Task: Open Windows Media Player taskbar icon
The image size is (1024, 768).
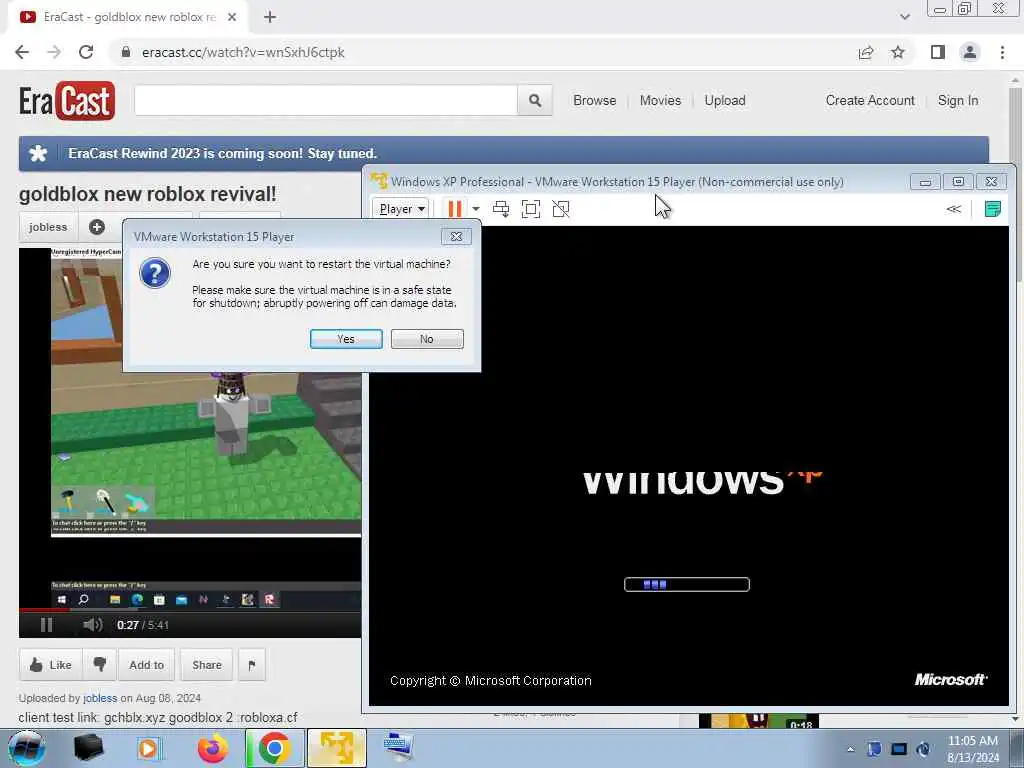Action: click(149, 748)
